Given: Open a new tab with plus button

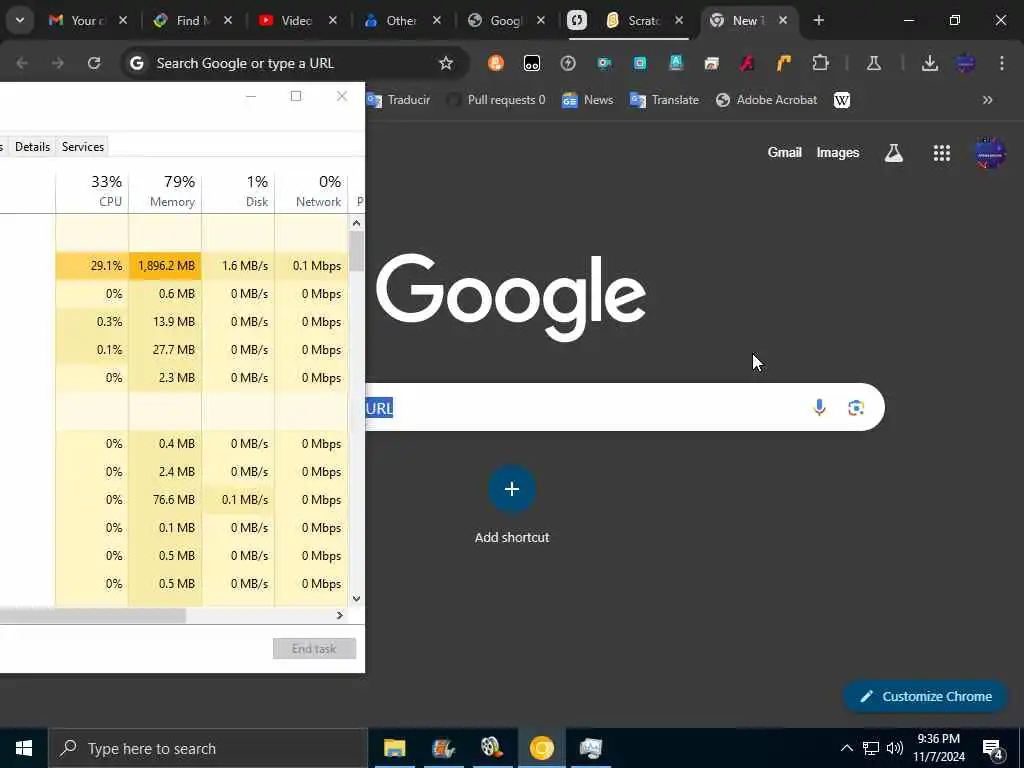Looking at the screenshot, I should (x=819, y=20).
